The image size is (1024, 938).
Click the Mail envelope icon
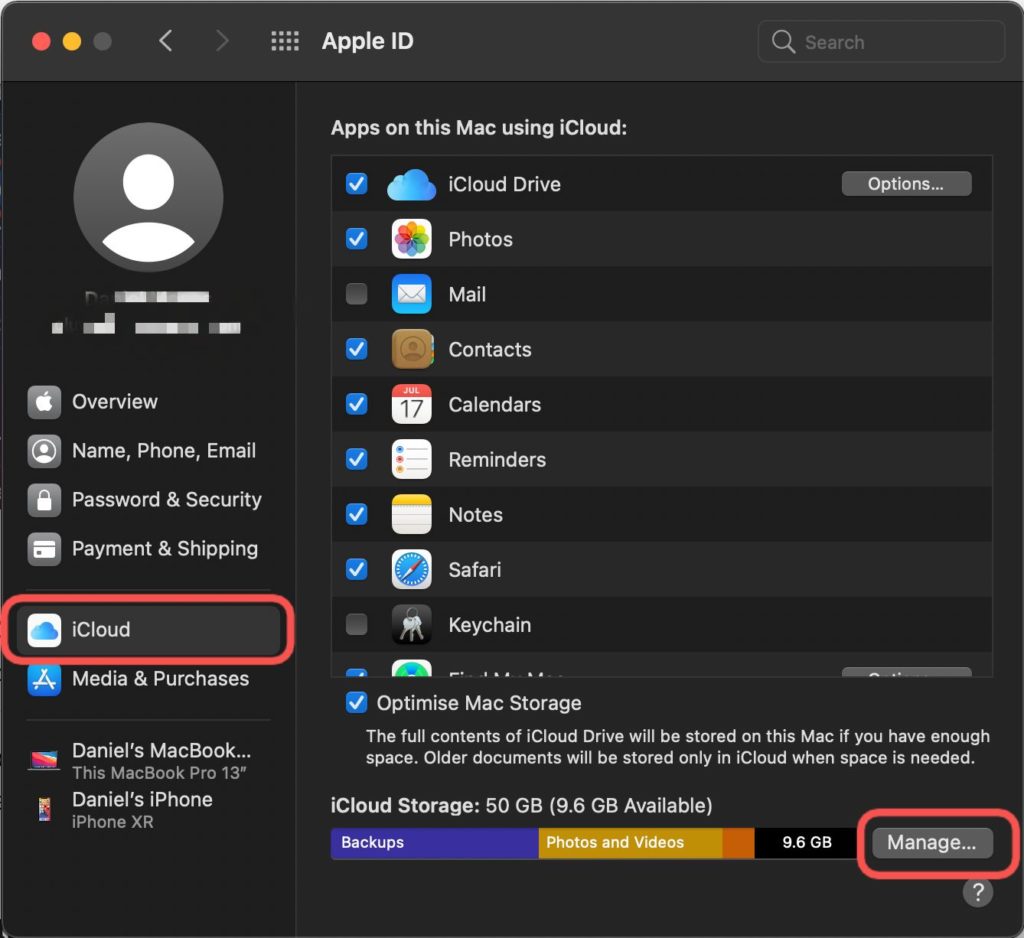click(x=411, y=294)
